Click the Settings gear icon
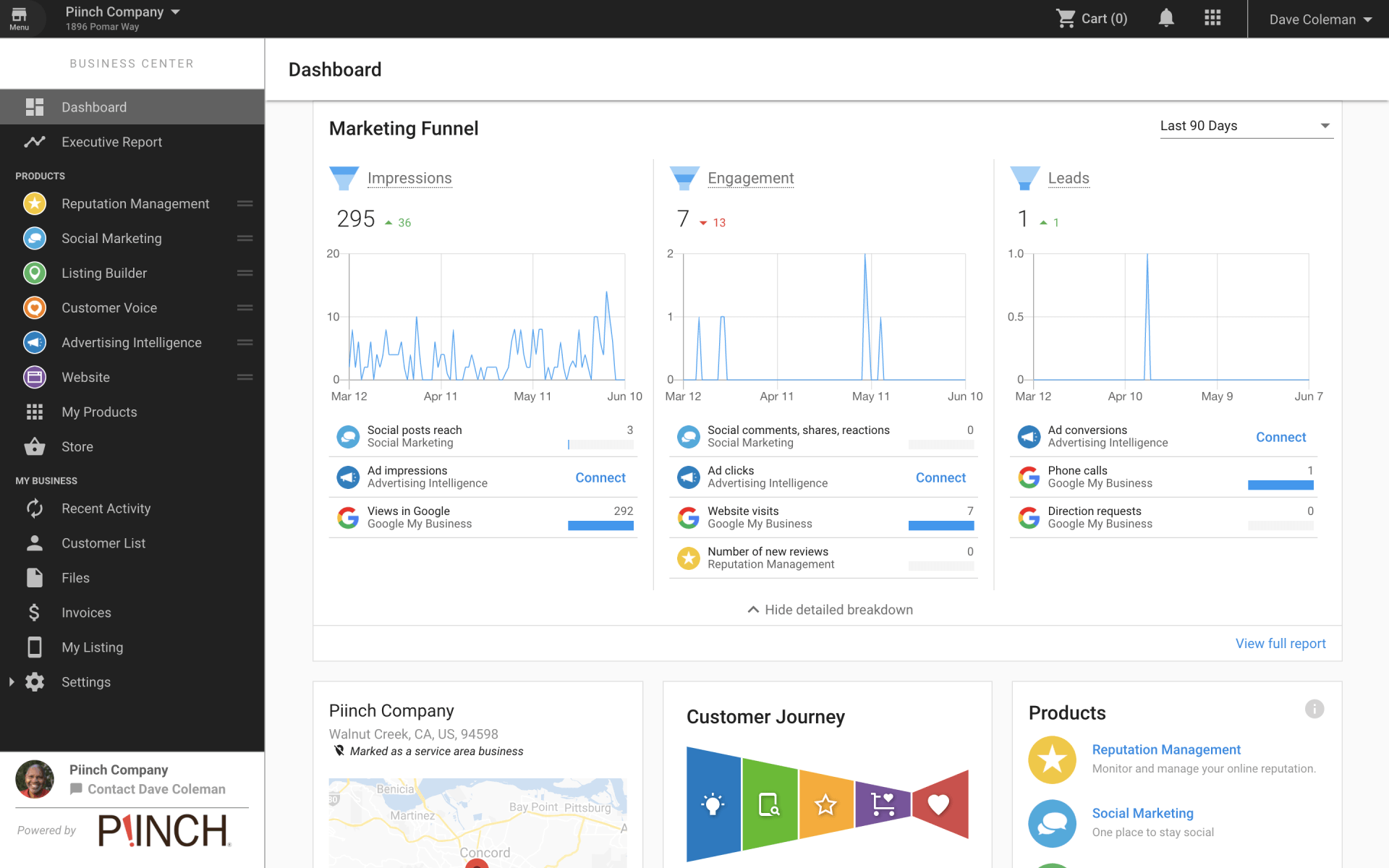The width and height of the screenshot is (1389, 868). tap(35, 682)
